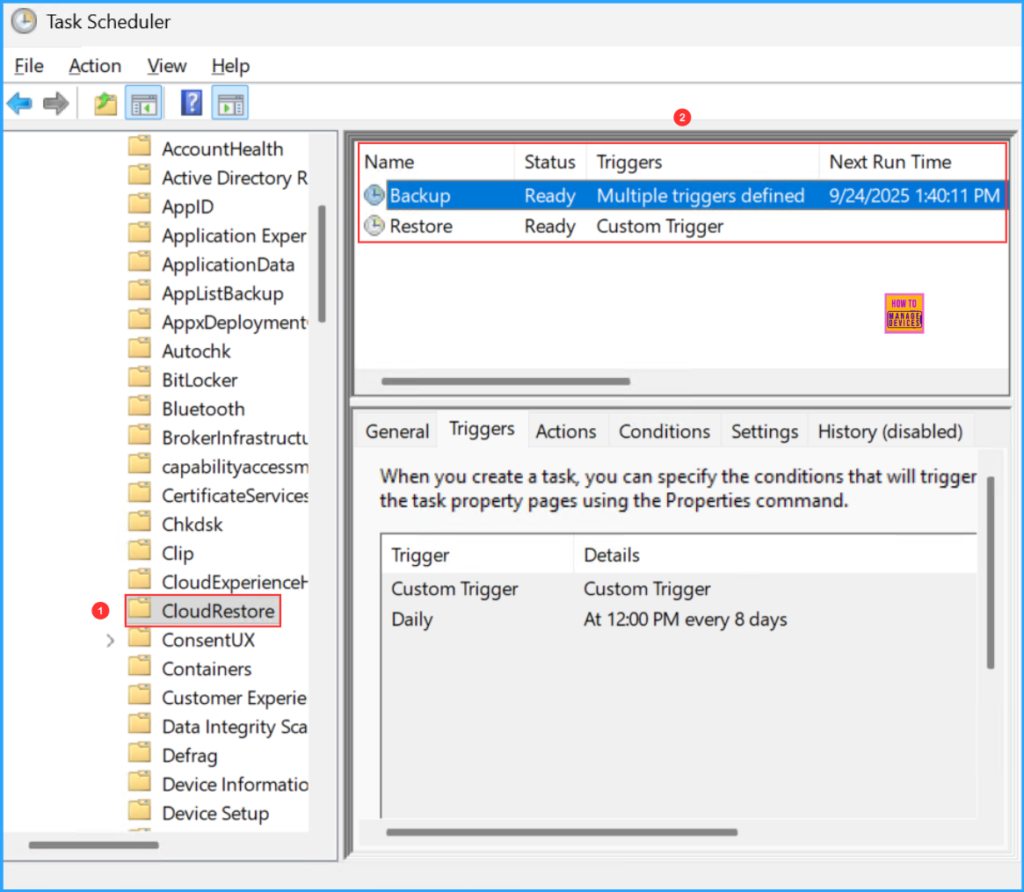Click the Back arrow toolbar icon
This screenshot has width=1024, height=892.
click(20, 103)
